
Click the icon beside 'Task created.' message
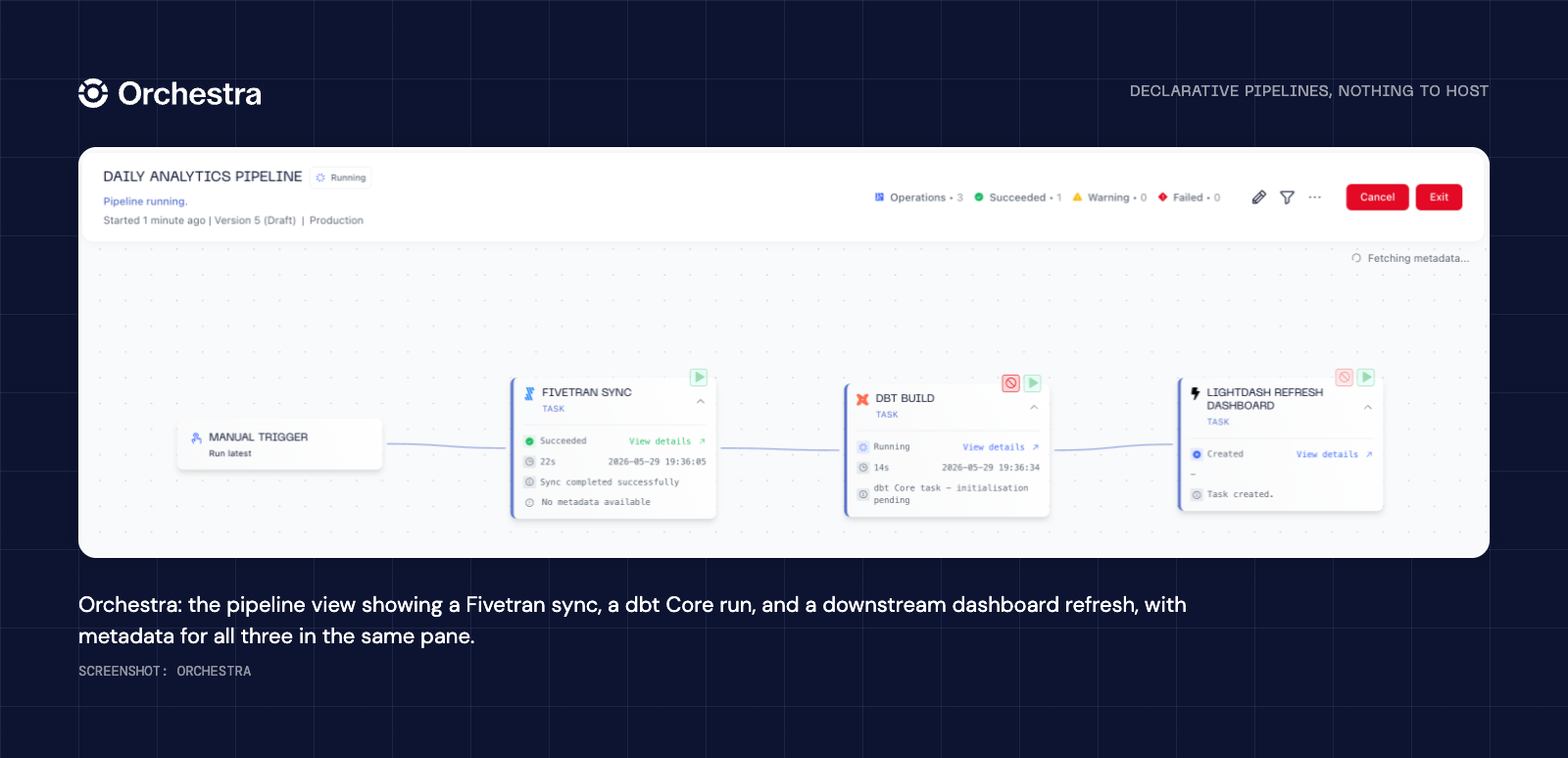coord(1197,494)
